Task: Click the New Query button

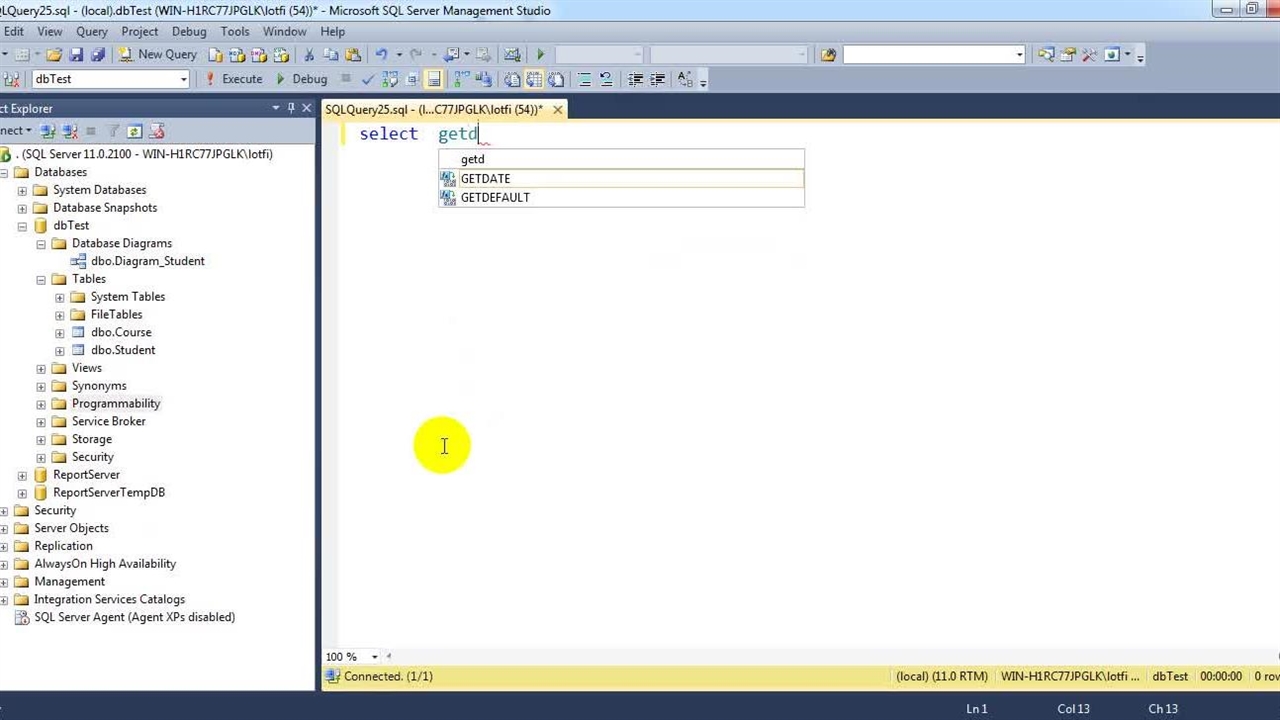Action: tap(157, 55)
